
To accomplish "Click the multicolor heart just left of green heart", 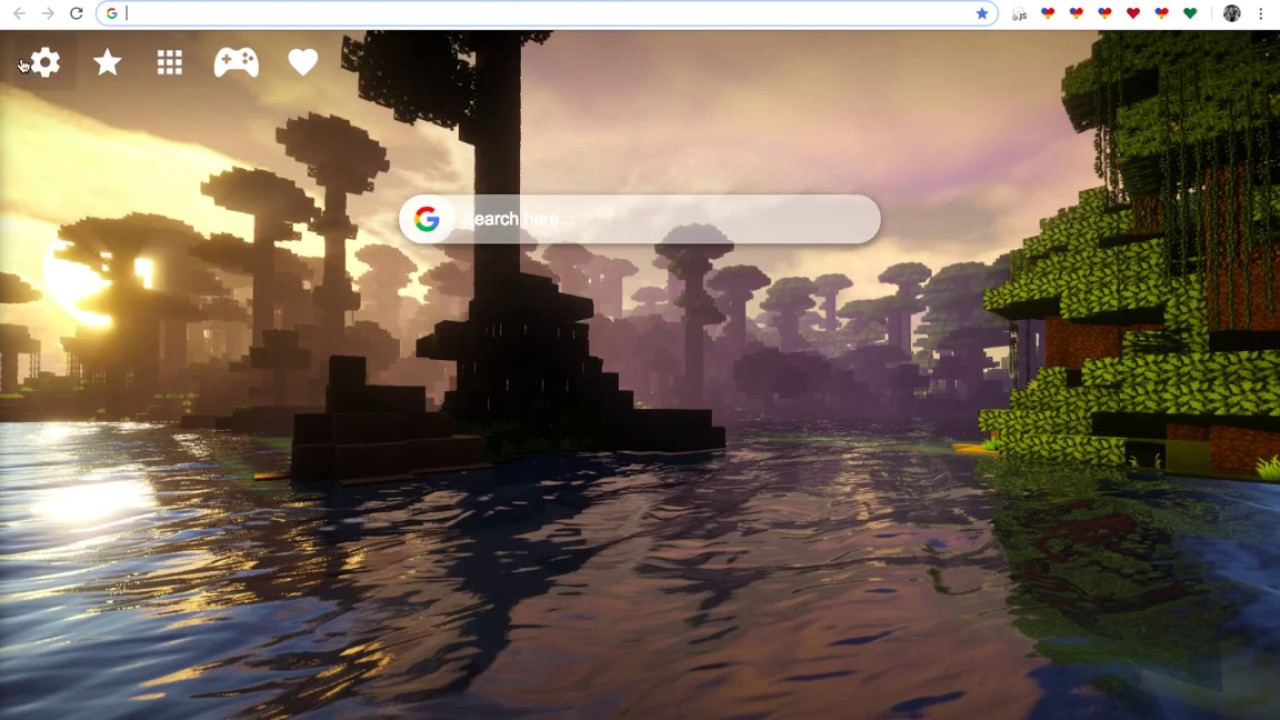I will click(1162, 13).
